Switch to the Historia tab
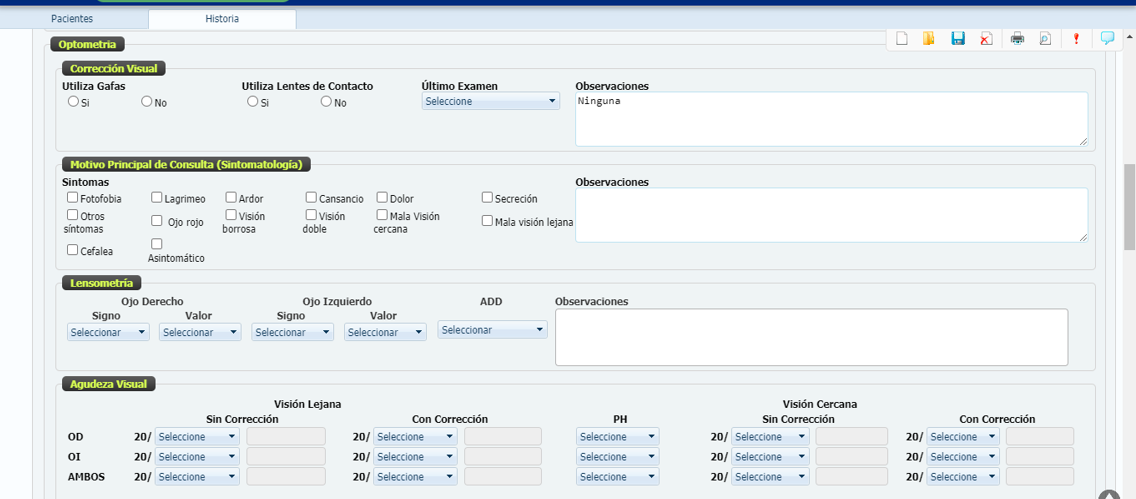Image resolution: width=1136 pixels, height=499 pixels. 222,19
